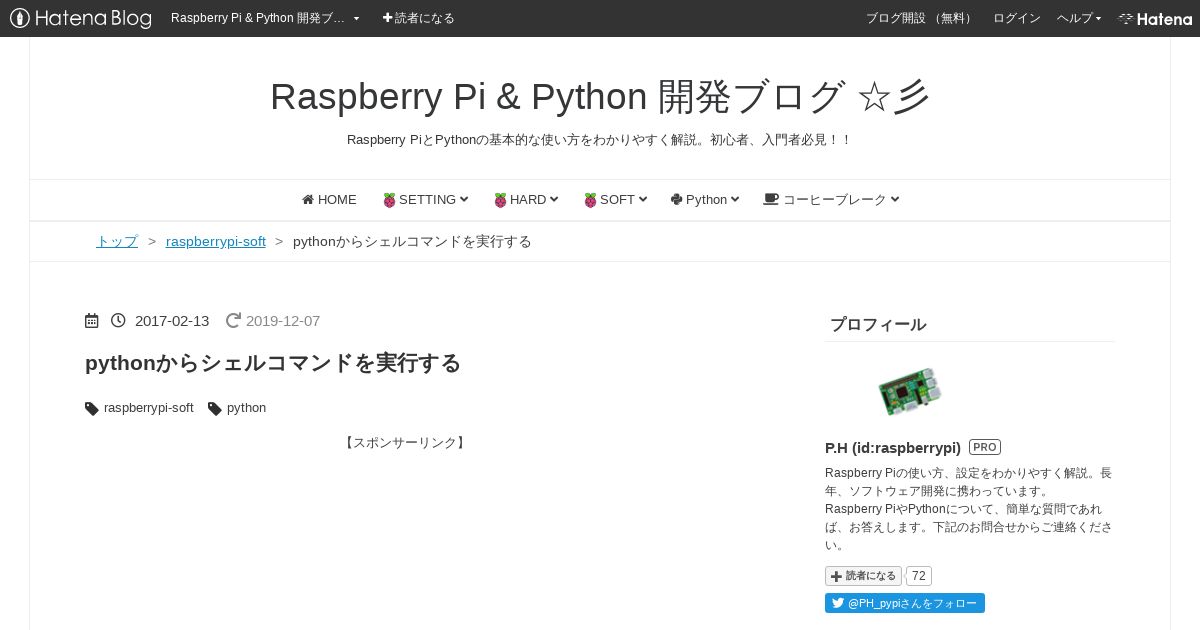Click the subscriber count 72

(919, 576)
